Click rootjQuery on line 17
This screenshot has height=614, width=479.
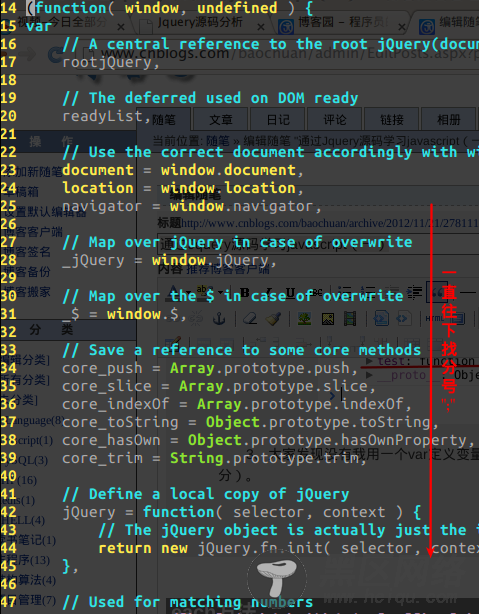click(x=107, y=63)
